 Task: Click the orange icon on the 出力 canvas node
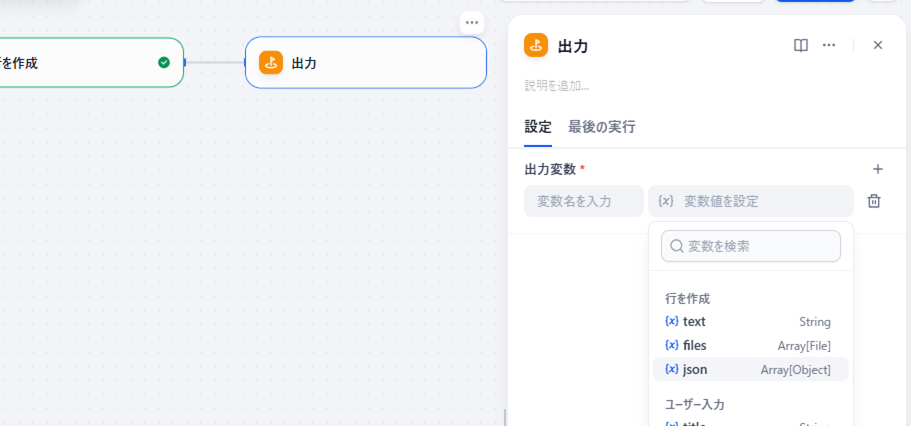pos(271,63)
